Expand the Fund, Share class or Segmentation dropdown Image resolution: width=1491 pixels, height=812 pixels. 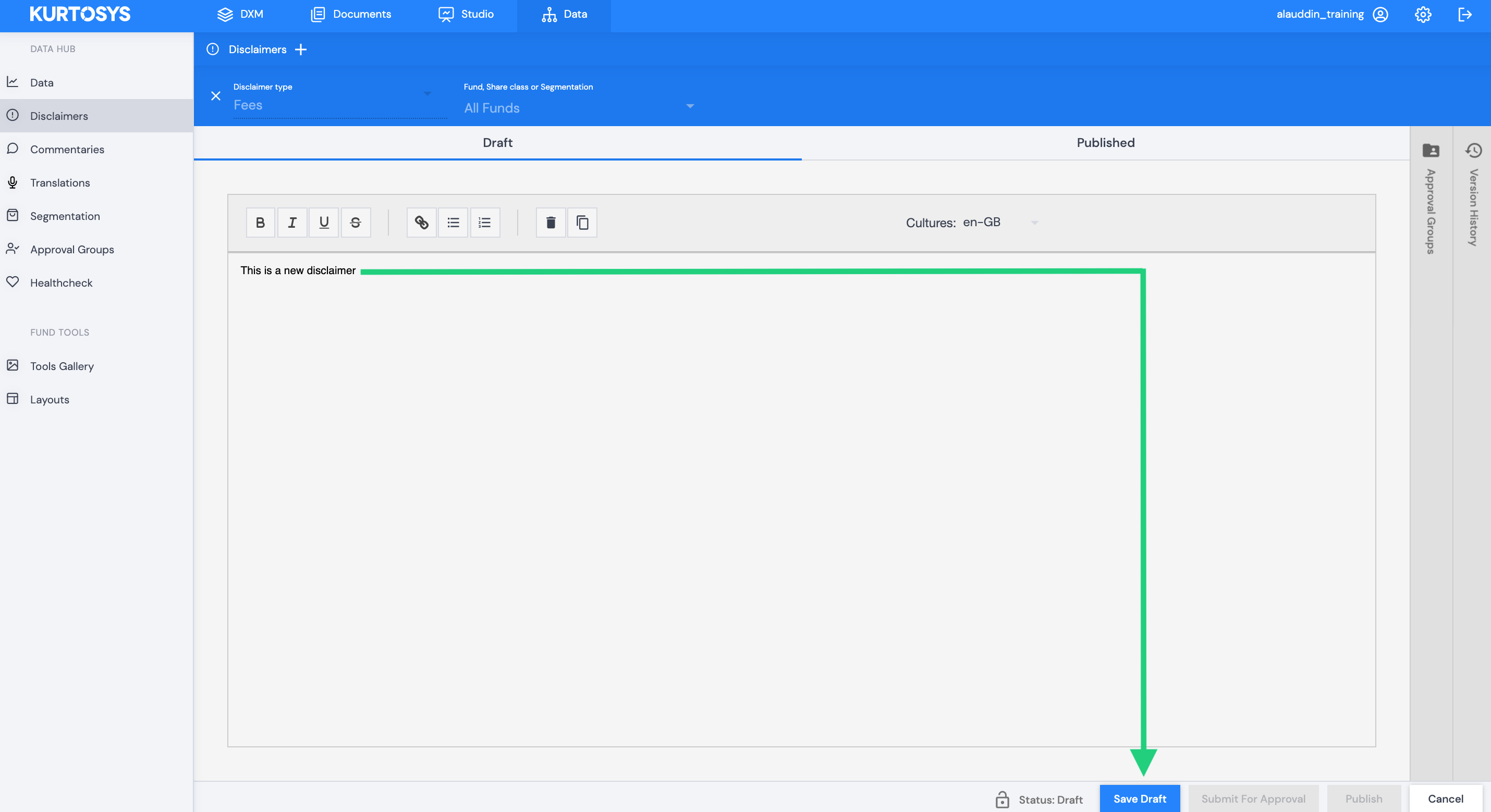[x=579, y=108]
